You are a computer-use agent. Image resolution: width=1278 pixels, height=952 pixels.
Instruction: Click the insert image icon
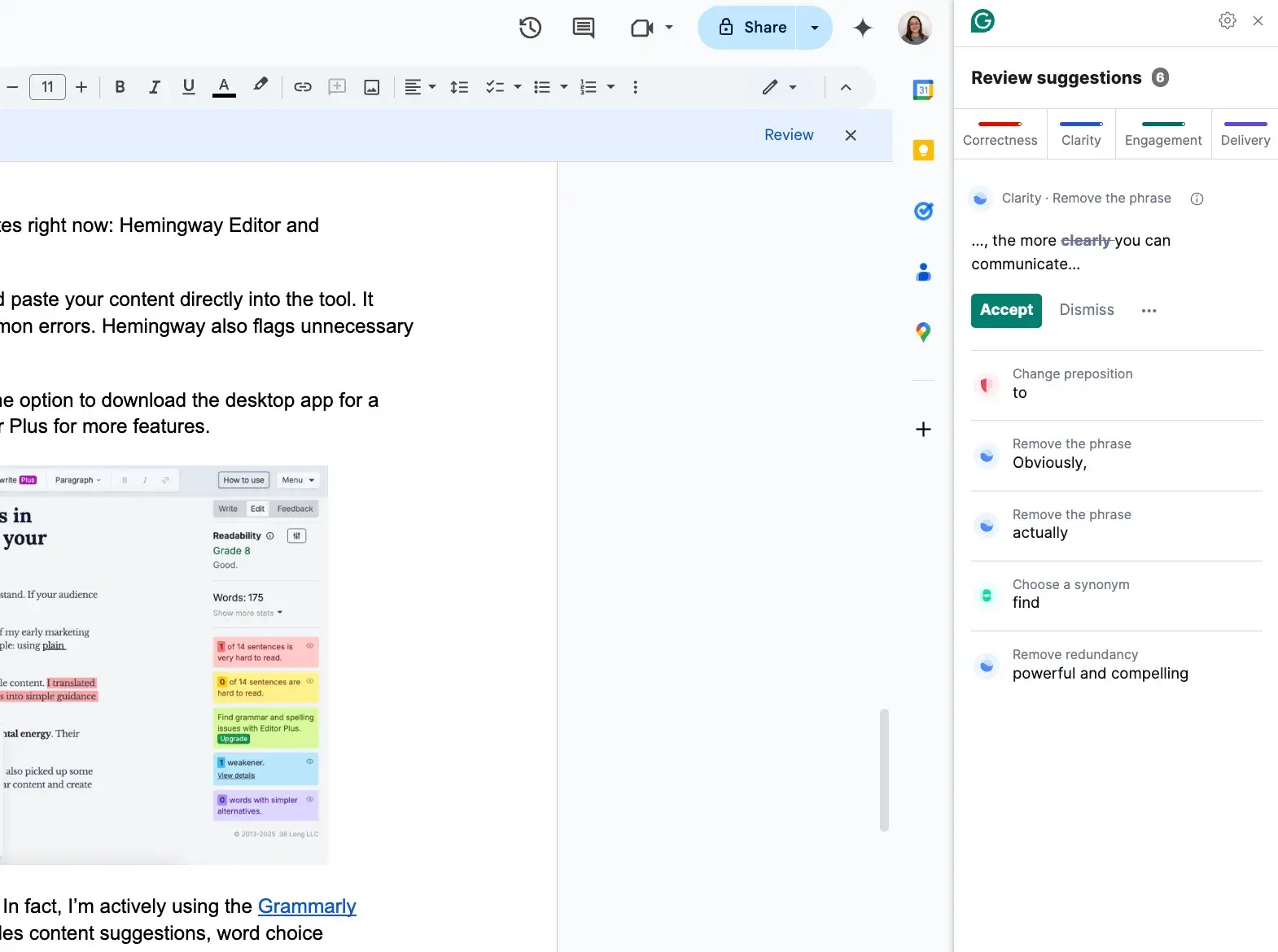pyautogui.click(x=371, y=87)
